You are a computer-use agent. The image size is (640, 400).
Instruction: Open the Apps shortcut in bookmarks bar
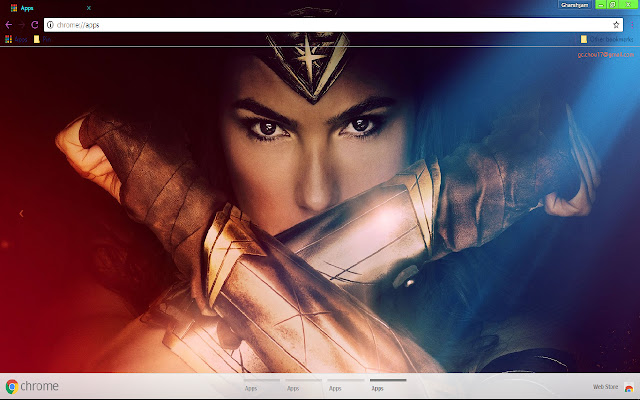pyautogui.click(x=16, y=39)
